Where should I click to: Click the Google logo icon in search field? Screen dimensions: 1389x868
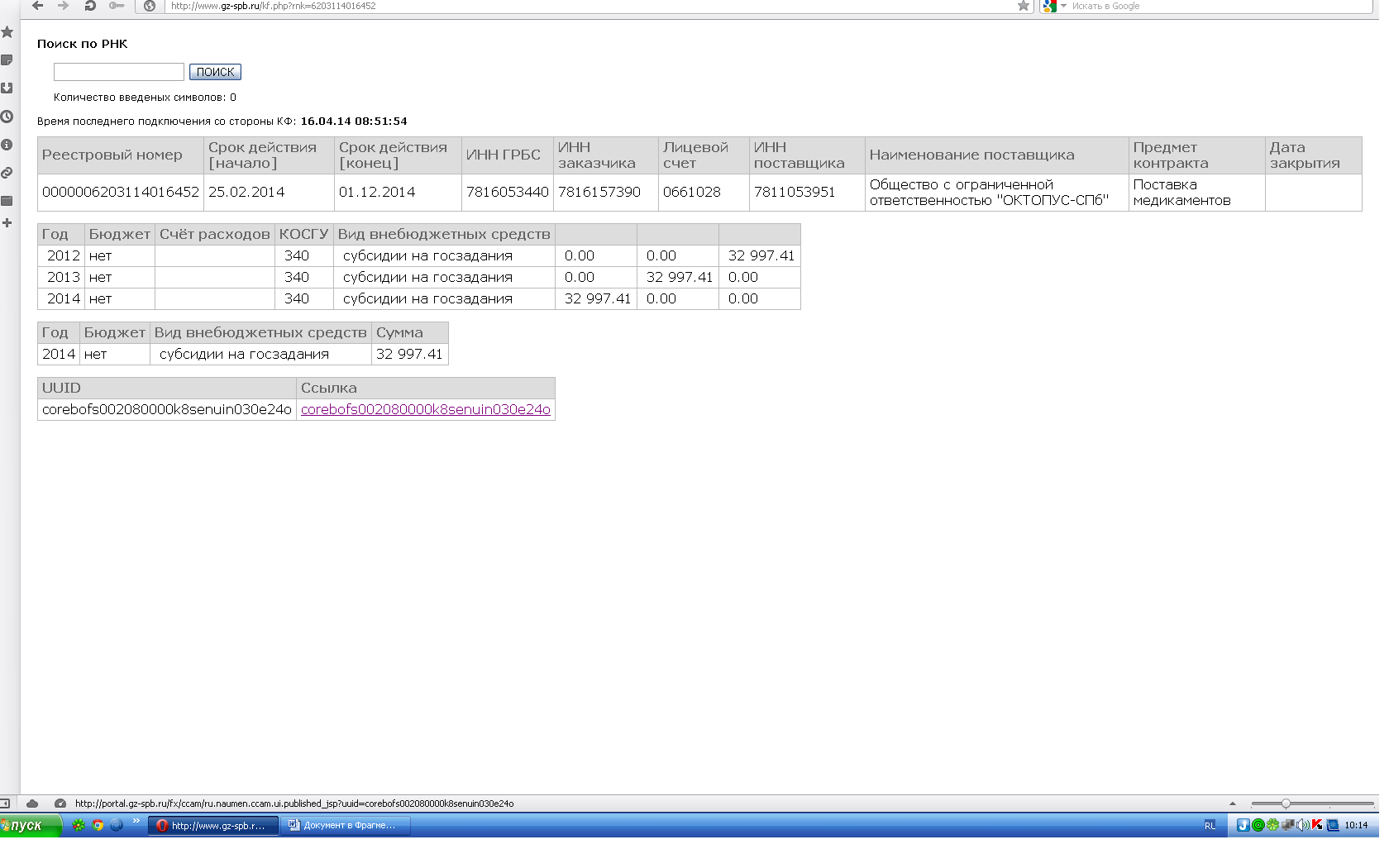pos(1050,6)
